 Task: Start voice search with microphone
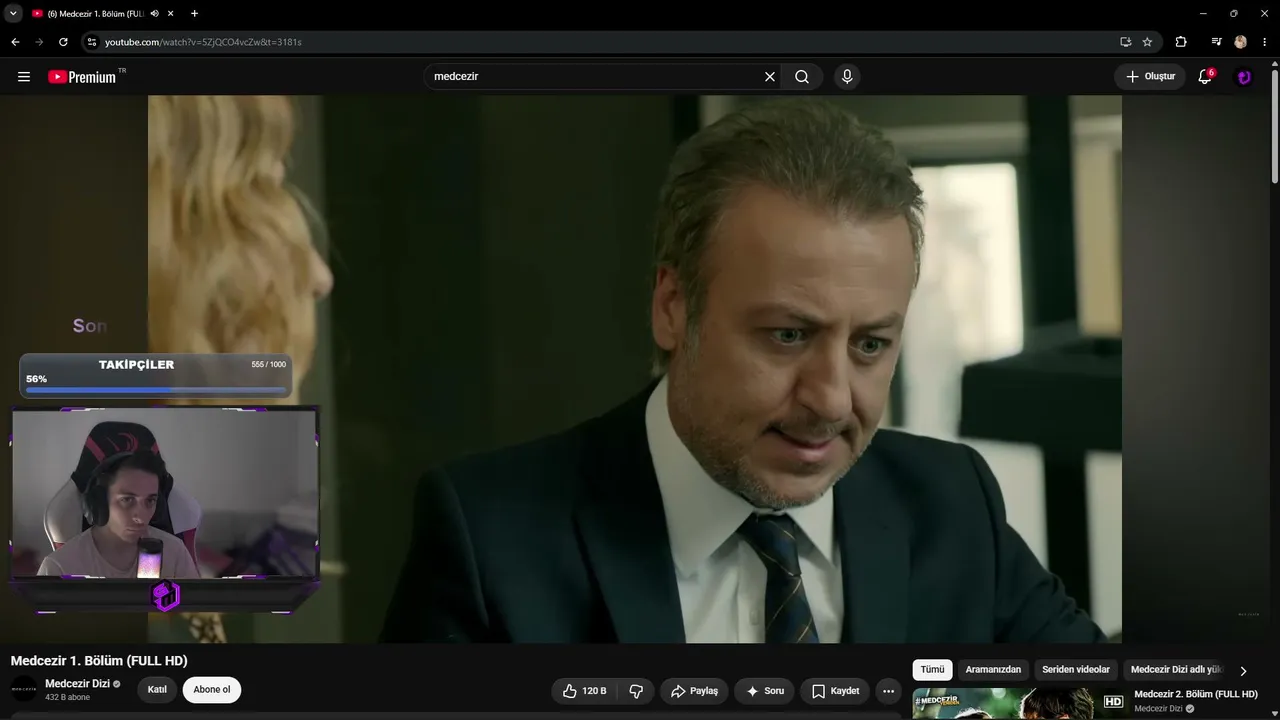click(847, 77)
